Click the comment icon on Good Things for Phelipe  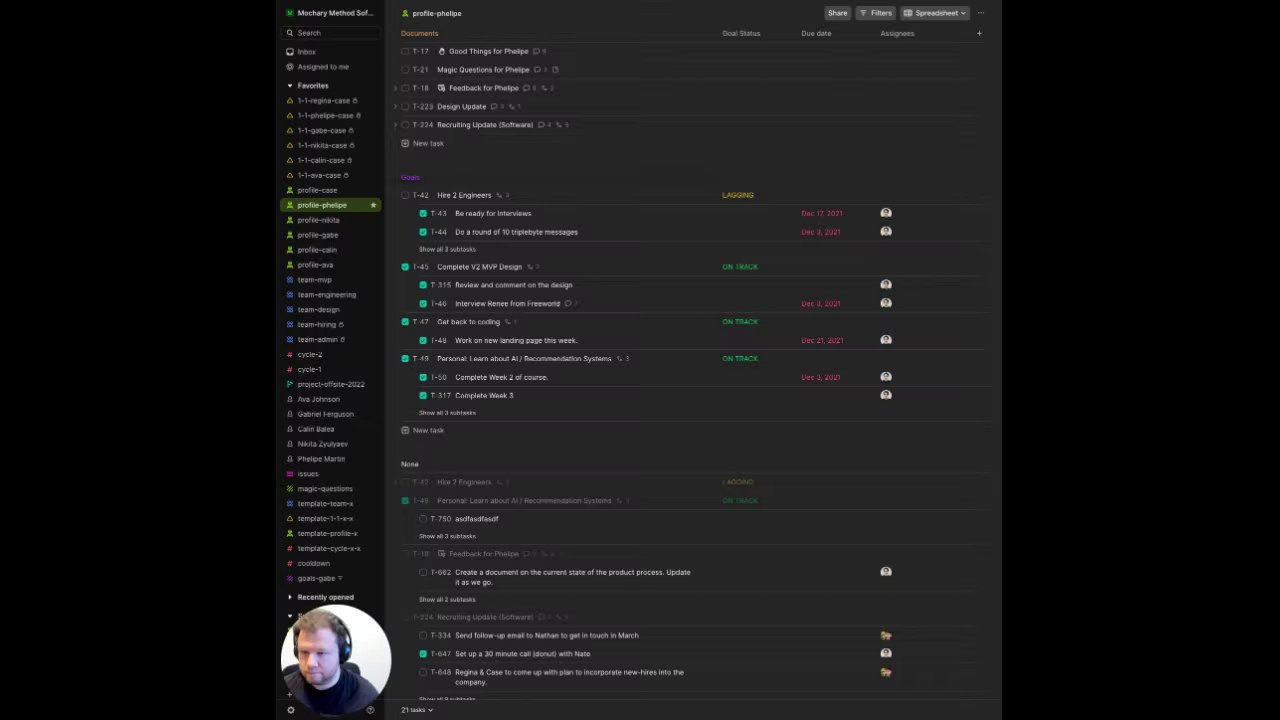pyautogui.click(x=537, y=51)
